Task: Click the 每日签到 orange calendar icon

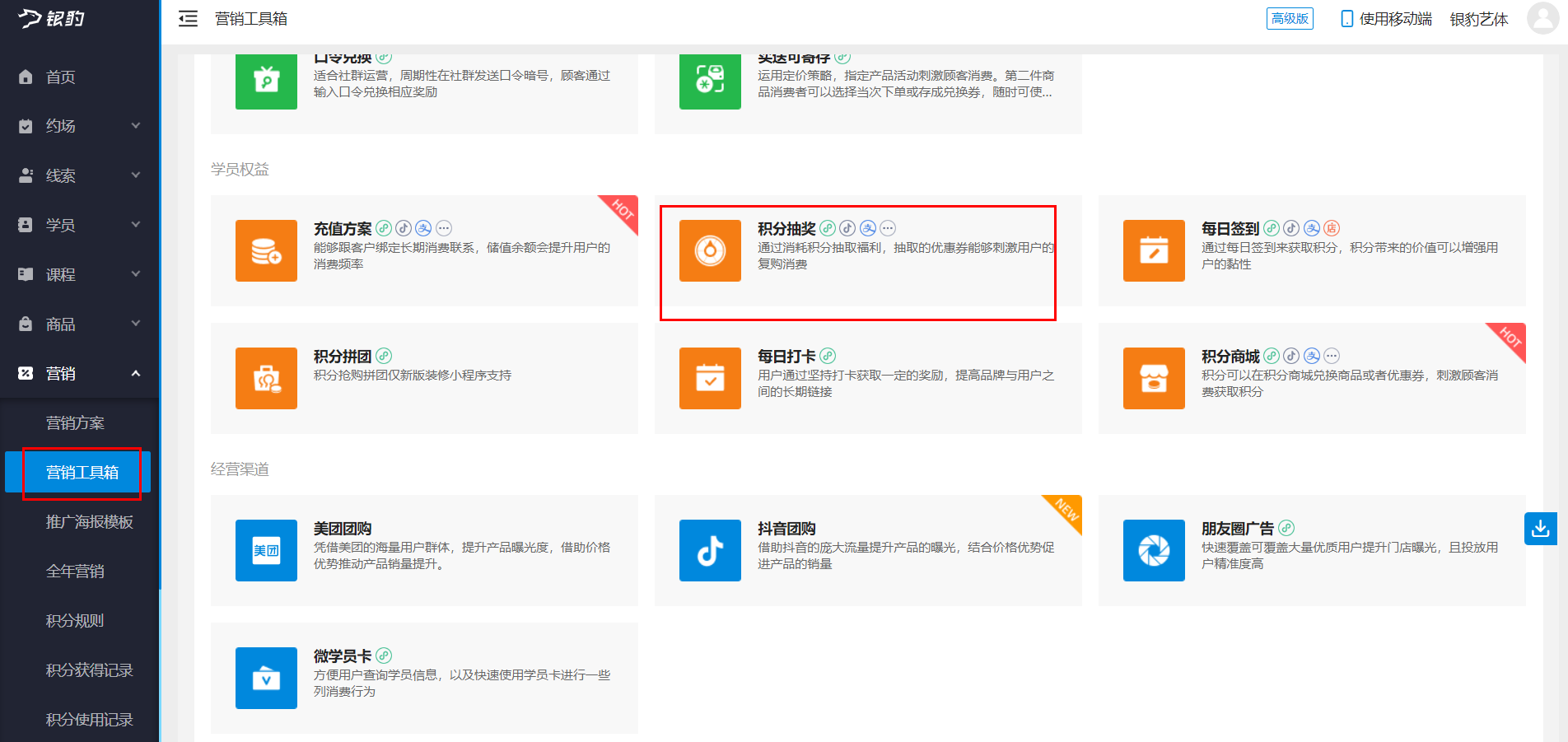Action: click(1153, 251)
